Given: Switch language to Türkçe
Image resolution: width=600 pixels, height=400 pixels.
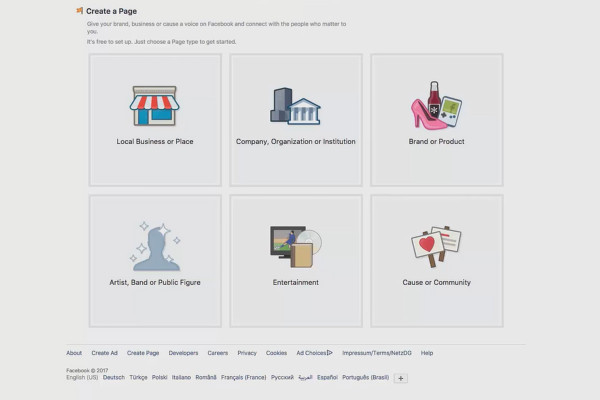Looking at the screenshot, I should pyautogui.click(x=138, y=377).
